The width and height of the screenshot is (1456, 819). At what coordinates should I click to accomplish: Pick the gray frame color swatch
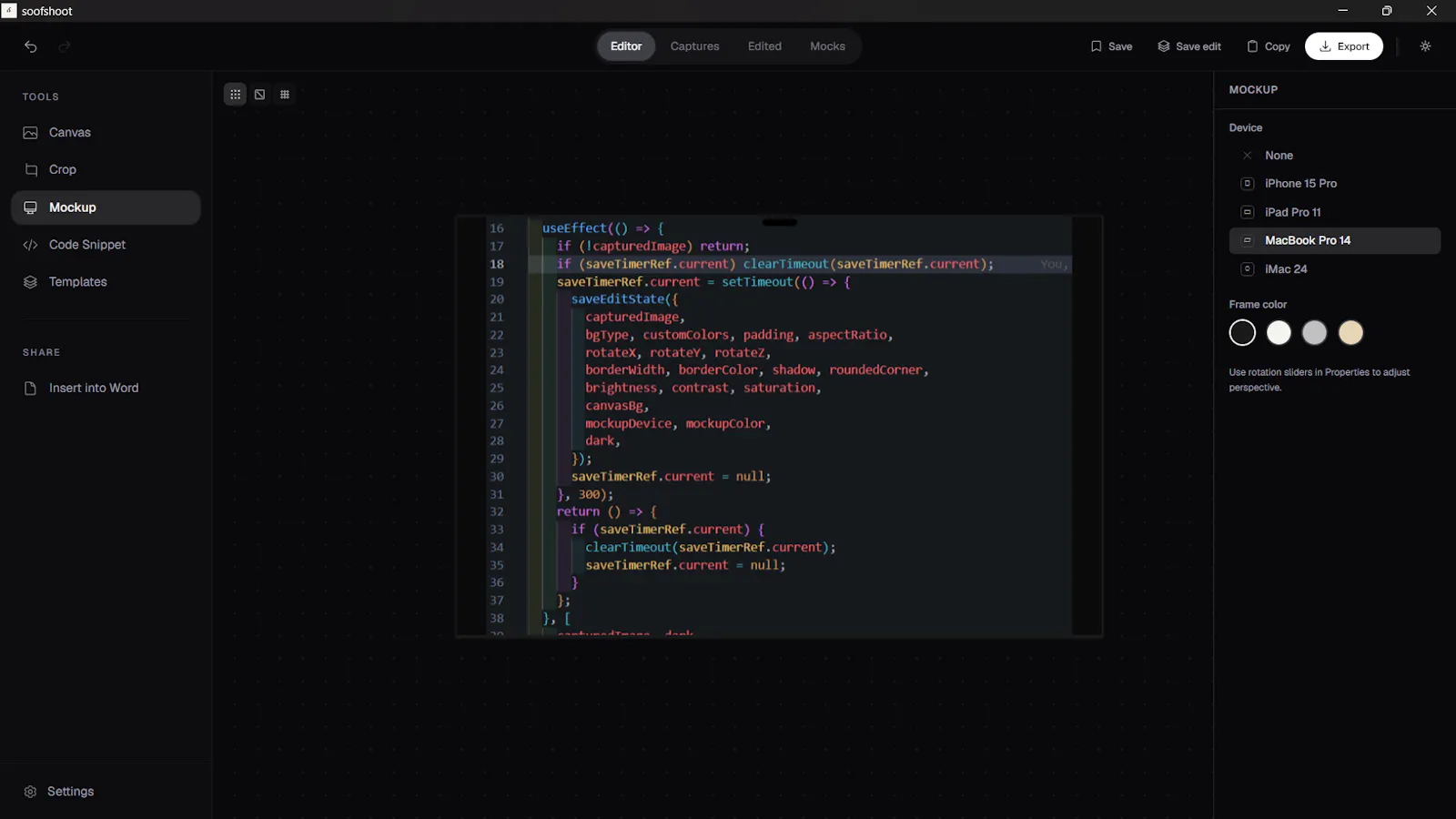[1314, 333]
